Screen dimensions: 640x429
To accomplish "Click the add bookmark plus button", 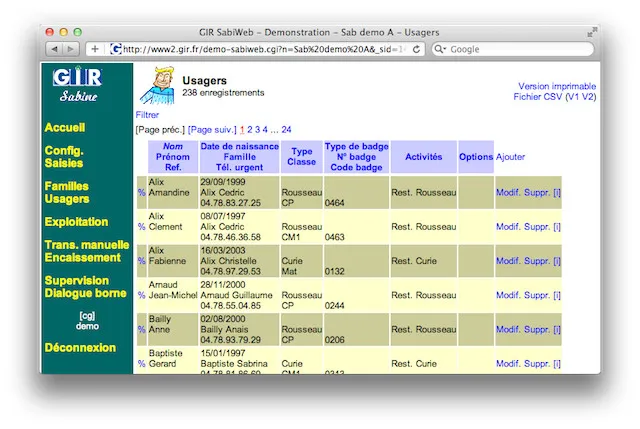I will point(95,49).
